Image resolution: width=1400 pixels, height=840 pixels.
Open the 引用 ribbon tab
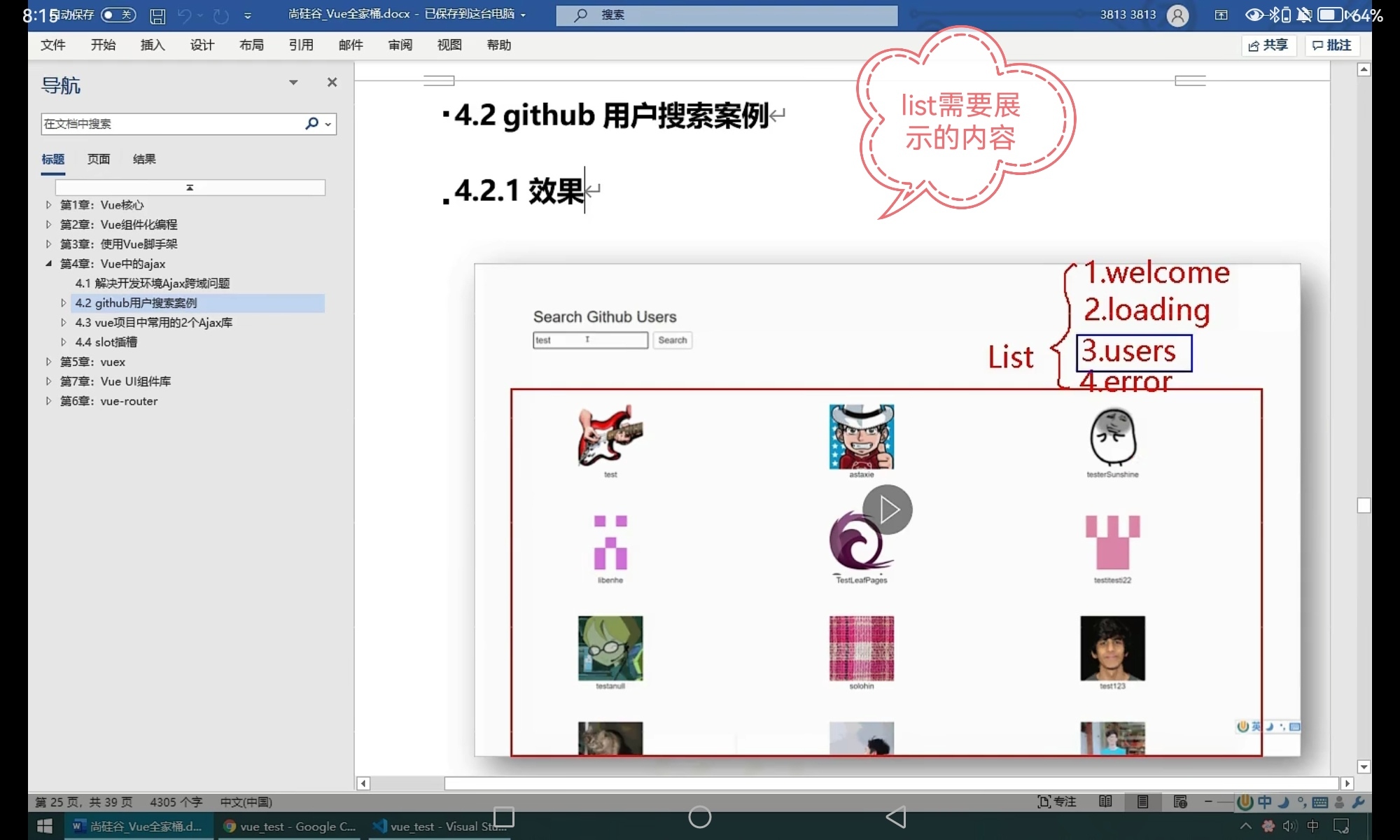301,45
